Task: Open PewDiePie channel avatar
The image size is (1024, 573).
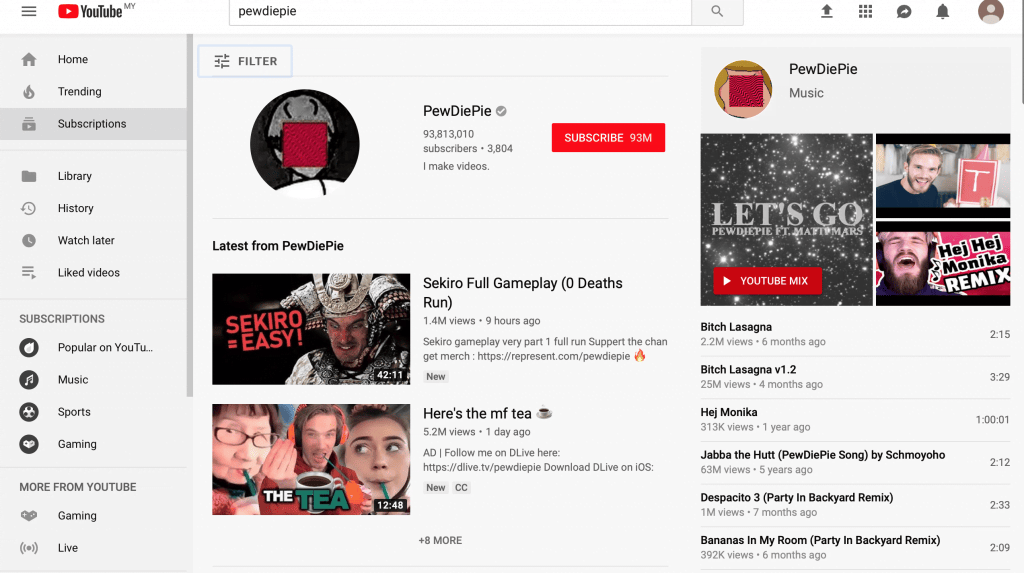Action: point(304,144)
